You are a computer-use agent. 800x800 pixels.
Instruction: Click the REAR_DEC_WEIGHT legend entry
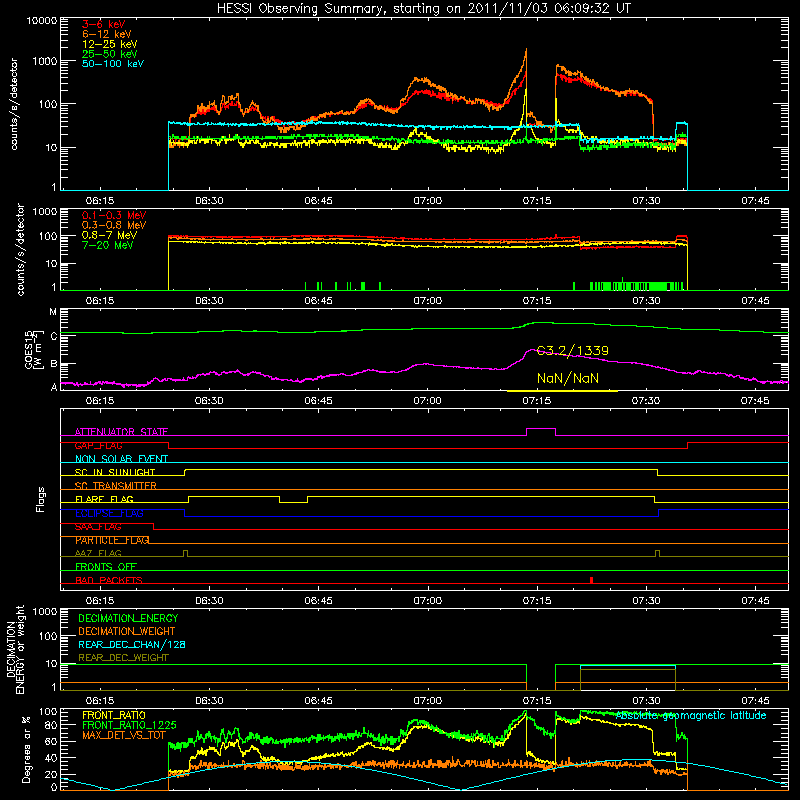click(x=123, y=658)
